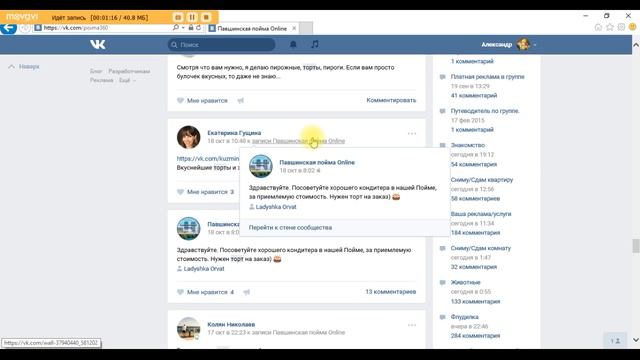Click 184 комментария under Ваша реклама

[475, 233]
